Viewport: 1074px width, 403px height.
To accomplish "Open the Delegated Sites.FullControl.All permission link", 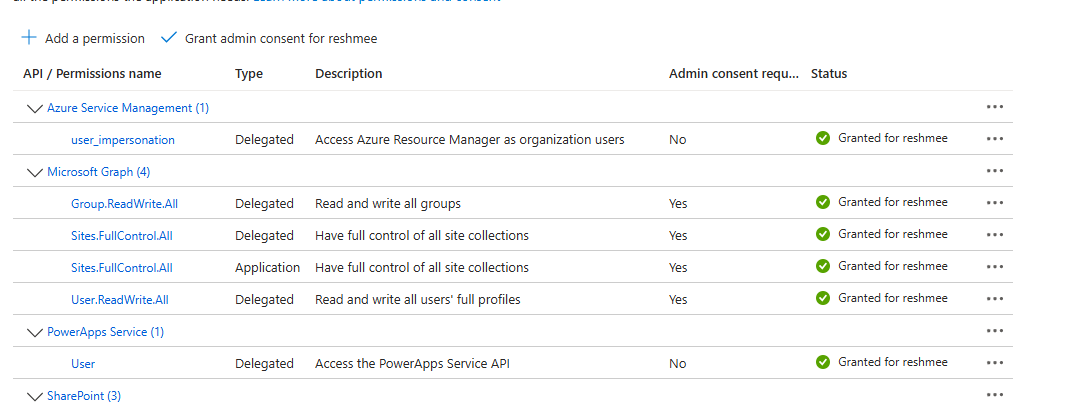I will point(122,236).
